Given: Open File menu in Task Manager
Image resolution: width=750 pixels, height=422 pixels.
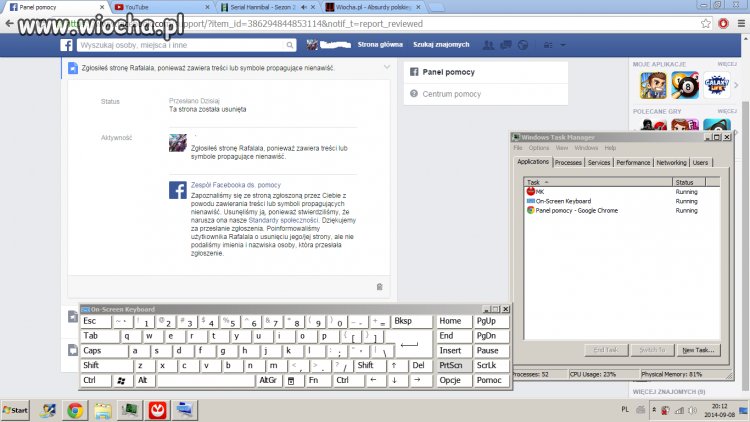Looking at the screenshot, I should click(518, 148).
